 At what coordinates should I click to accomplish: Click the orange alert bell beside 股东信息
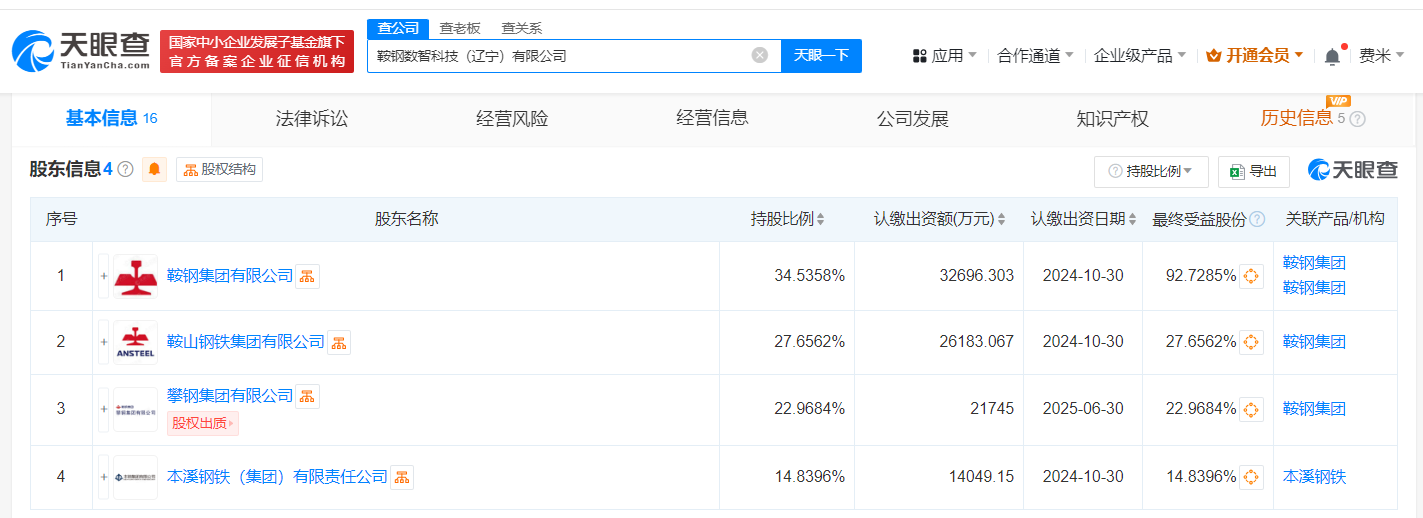coord(154,170)
